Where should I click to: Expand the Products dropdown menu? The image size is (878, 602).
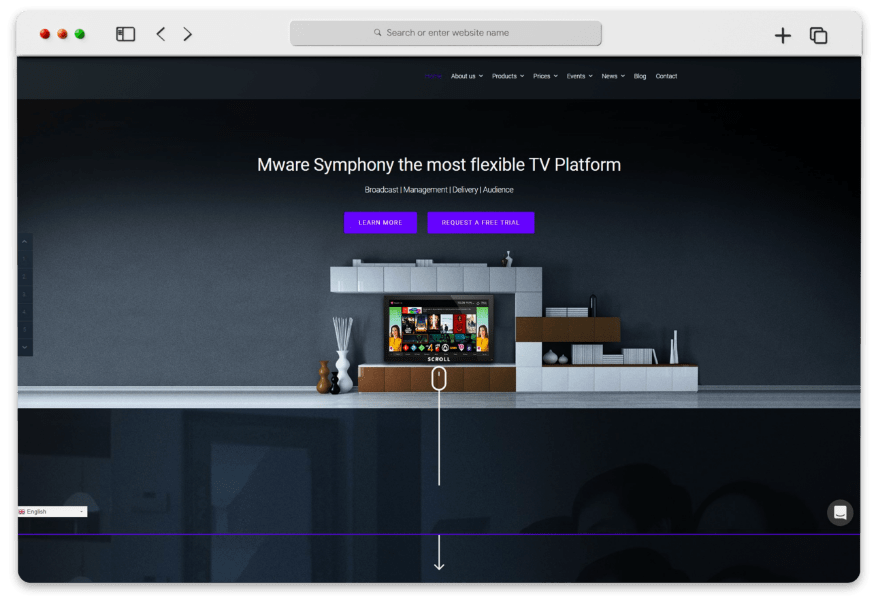[x=507, y=76]
